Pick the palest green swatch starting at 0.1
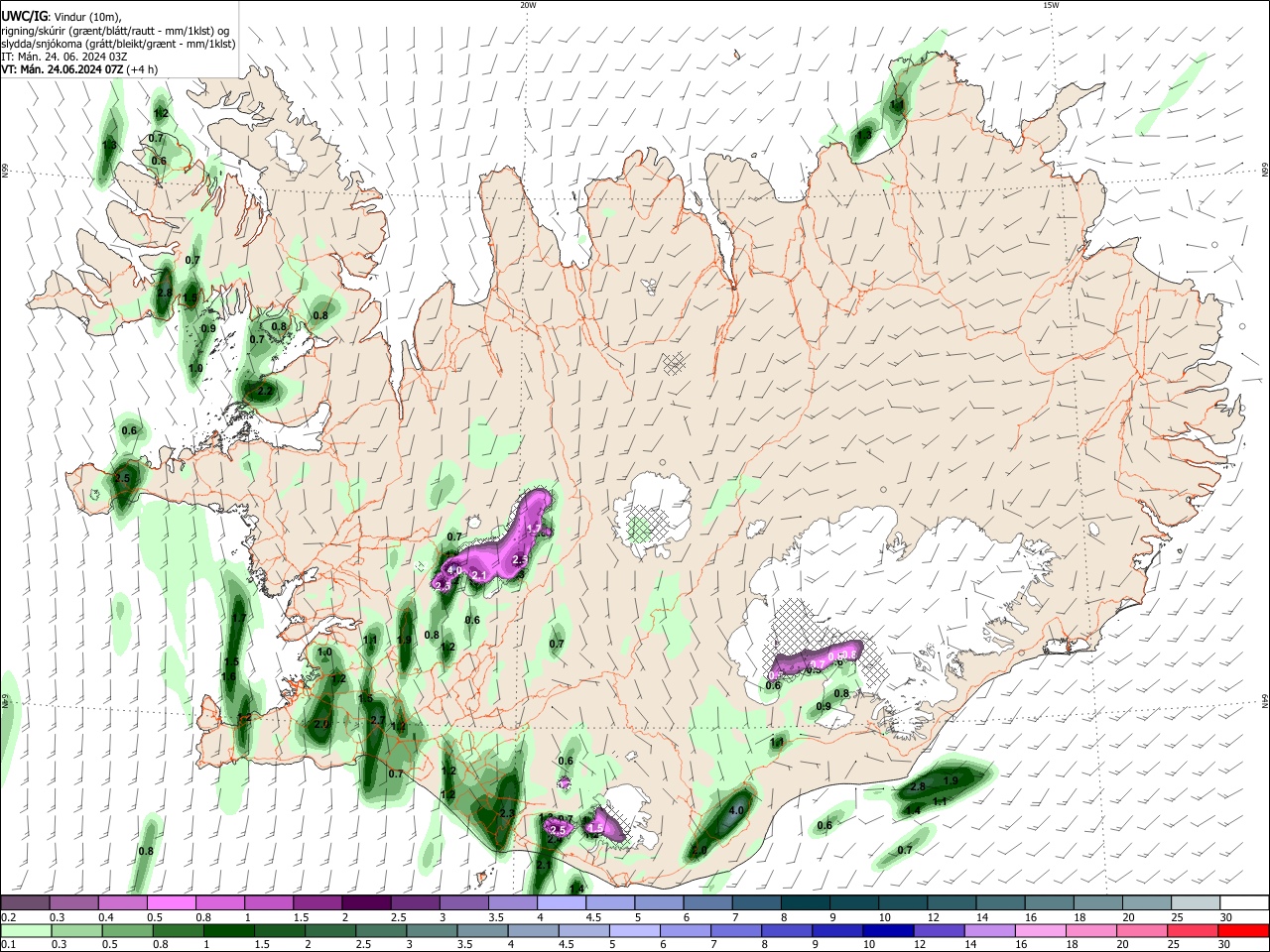This screenshot has width=1270, height=952. [26, 931]
